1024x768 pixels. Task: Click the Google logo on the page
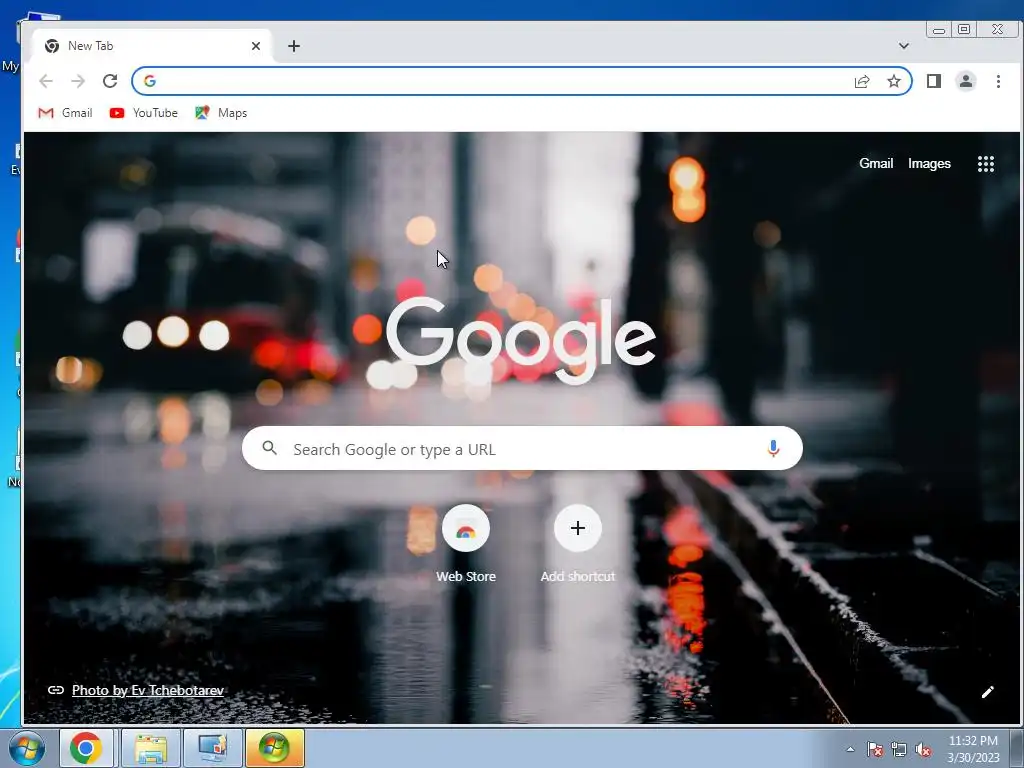(x=521, y=340)
